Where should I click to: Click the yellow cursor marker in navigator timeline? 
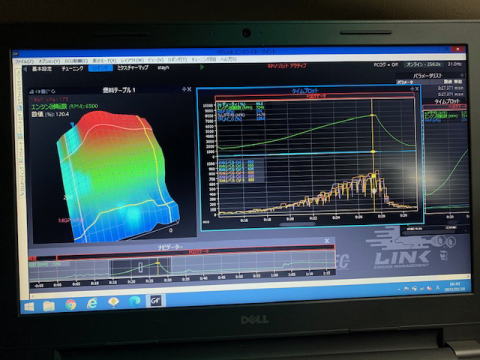(x=157, y=263)
